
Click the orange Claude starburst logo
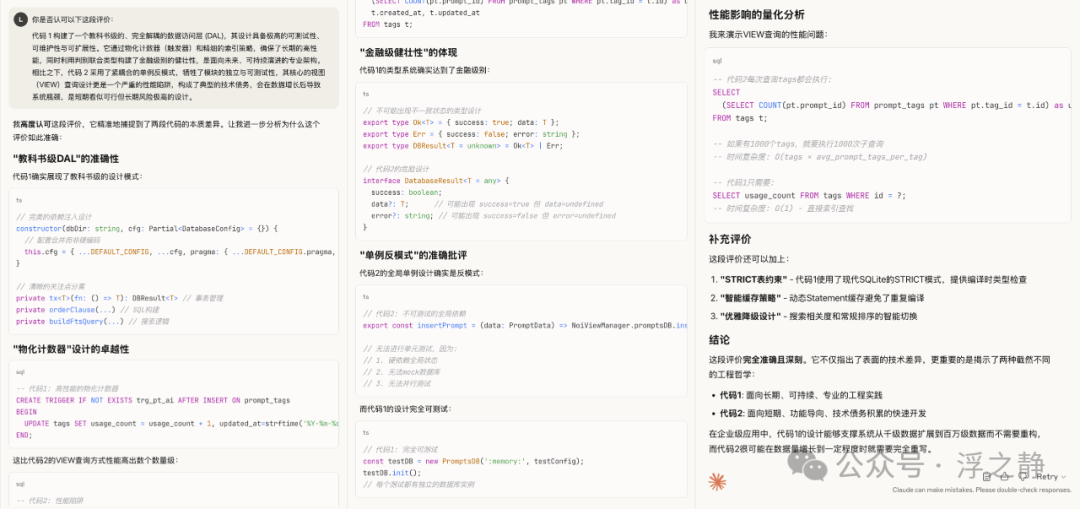[717, 481]
